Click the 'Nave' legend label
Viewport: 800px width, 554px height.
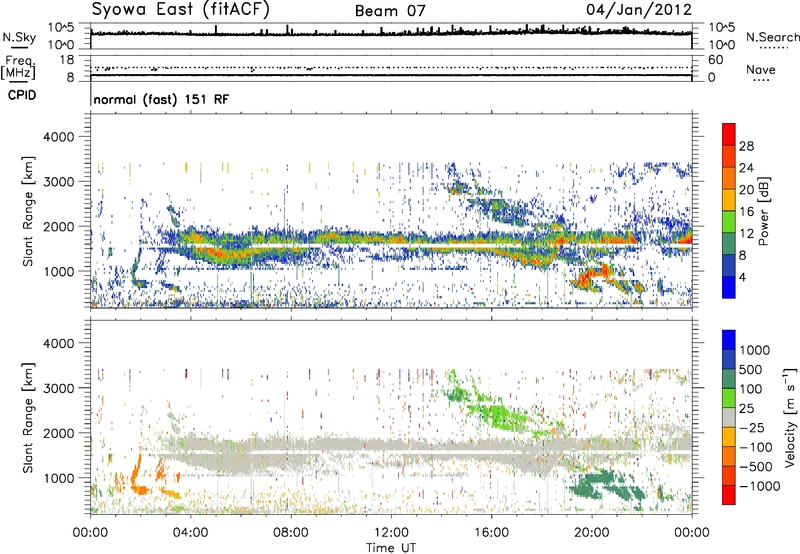761,69
